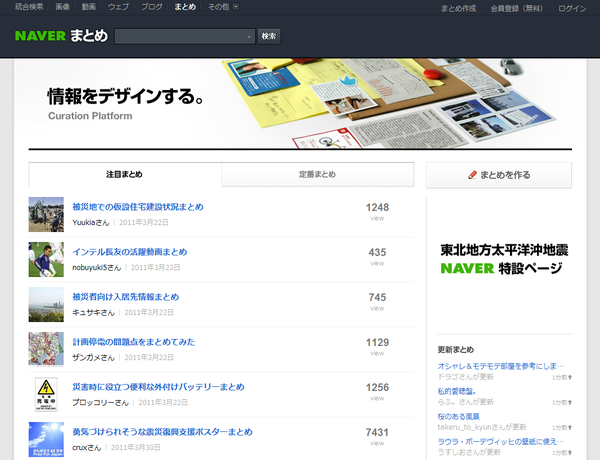This screenshot has width=600, height=460.
Task: Open インテル長友の活躍動画まとめ article
Action: pyautogui.click(x=130, y=252)
